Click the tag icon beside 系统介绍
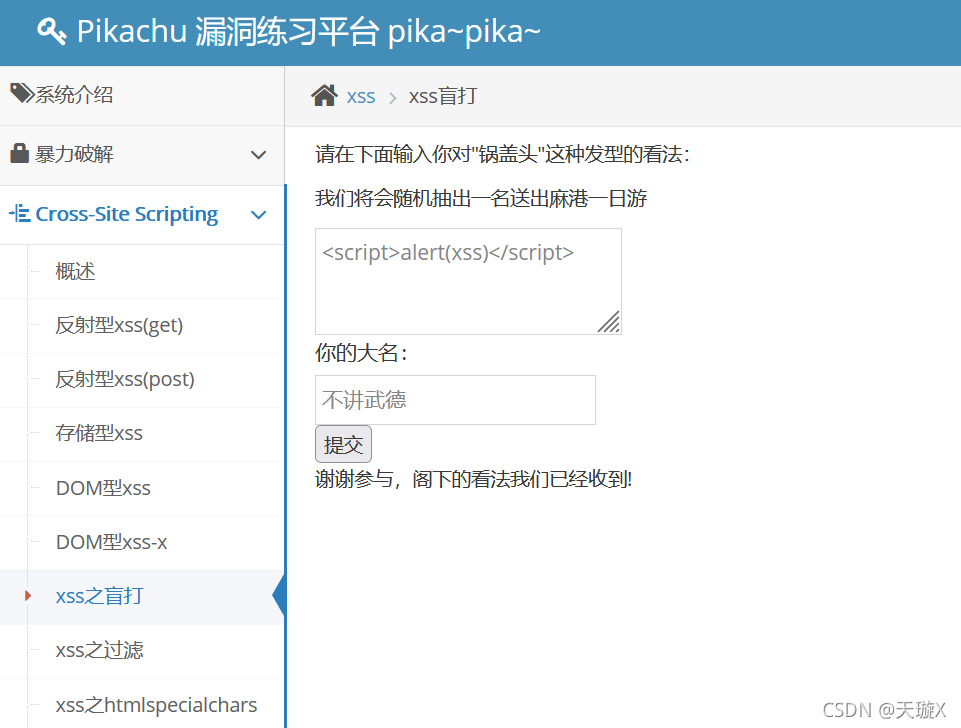961x728 pixels. pyautogui.click(x=22, y=94)
